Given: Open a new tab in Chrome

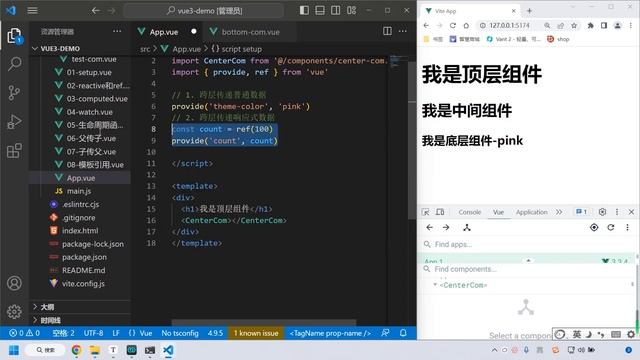Looking at the screenshot, I should coord(529,11).
